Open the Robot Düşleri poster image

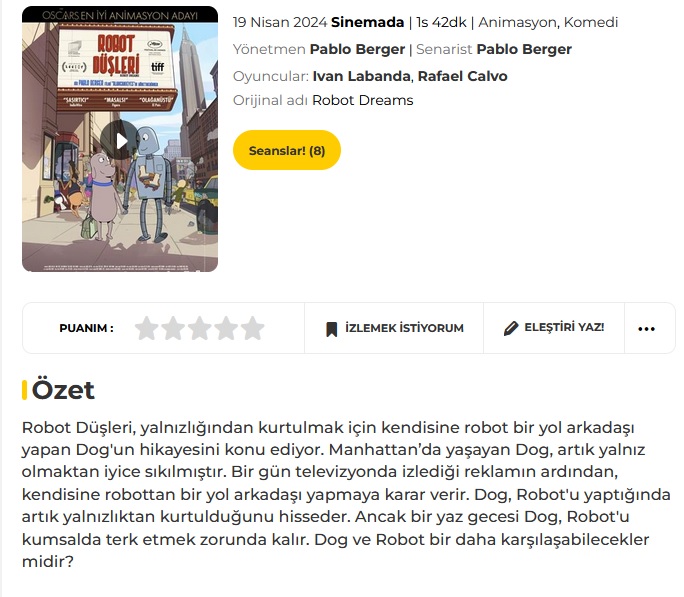120,139
